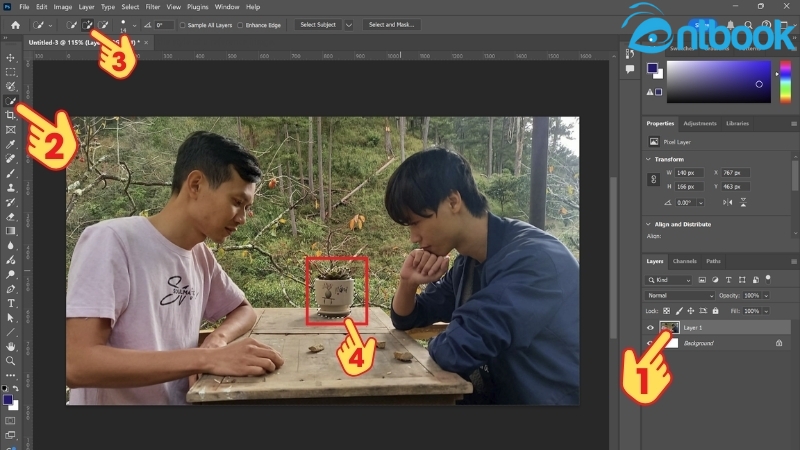Switch to the Channels tab

pyautogui.click(x=685, y=261)
